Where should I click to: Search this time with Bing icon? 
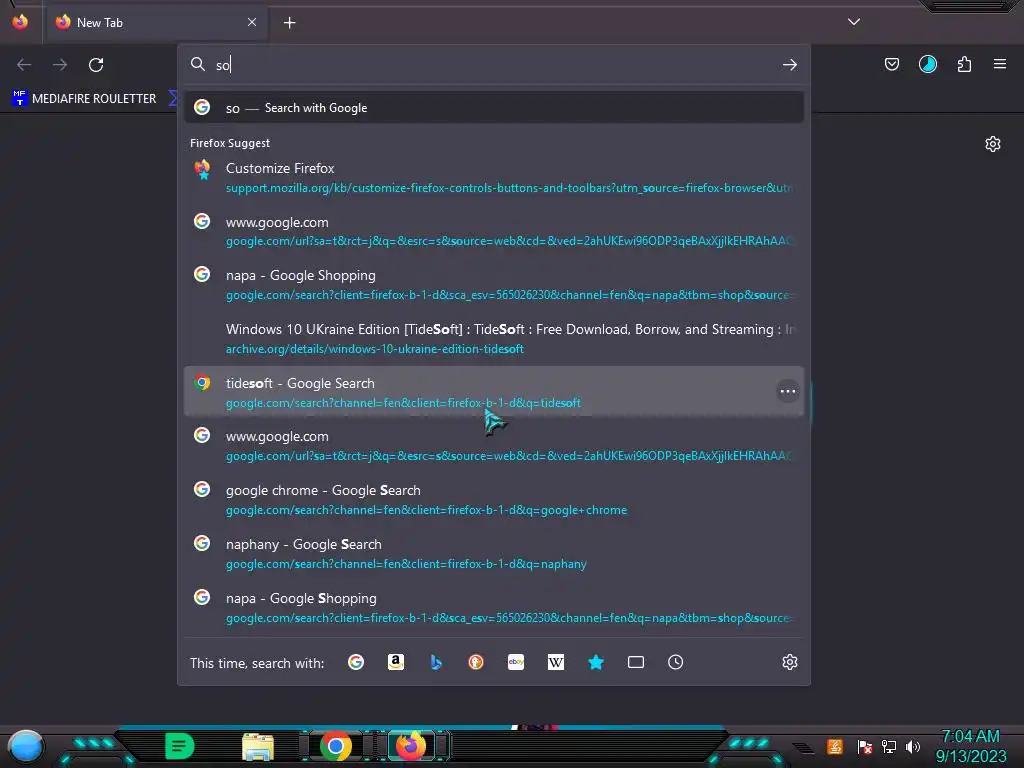[x=436, y=662]
